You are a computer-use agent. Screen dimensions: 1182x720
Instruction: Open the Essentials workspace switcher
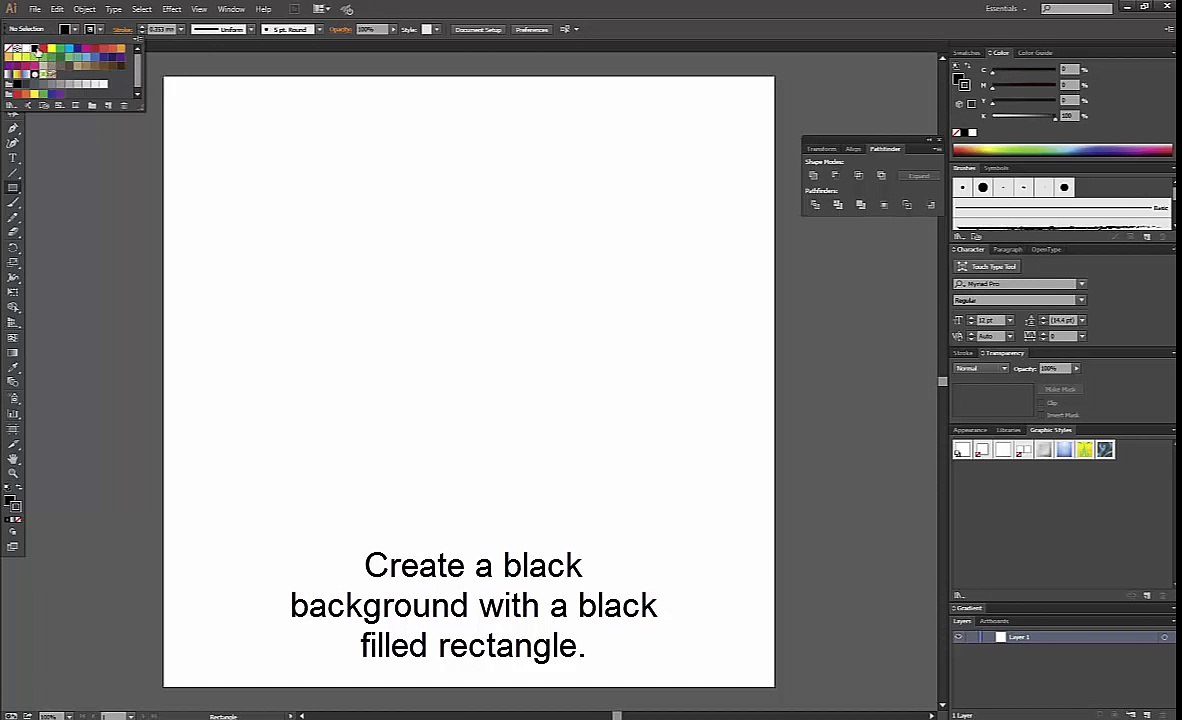[x=1006, y=9]
